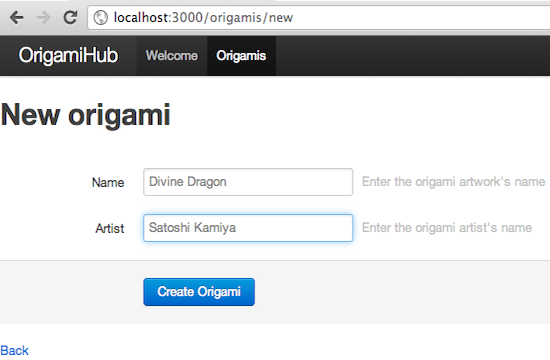
Task: Click the empty dark navbar right of Origamis
Action: pyautogui.click(x=412, y=55)
